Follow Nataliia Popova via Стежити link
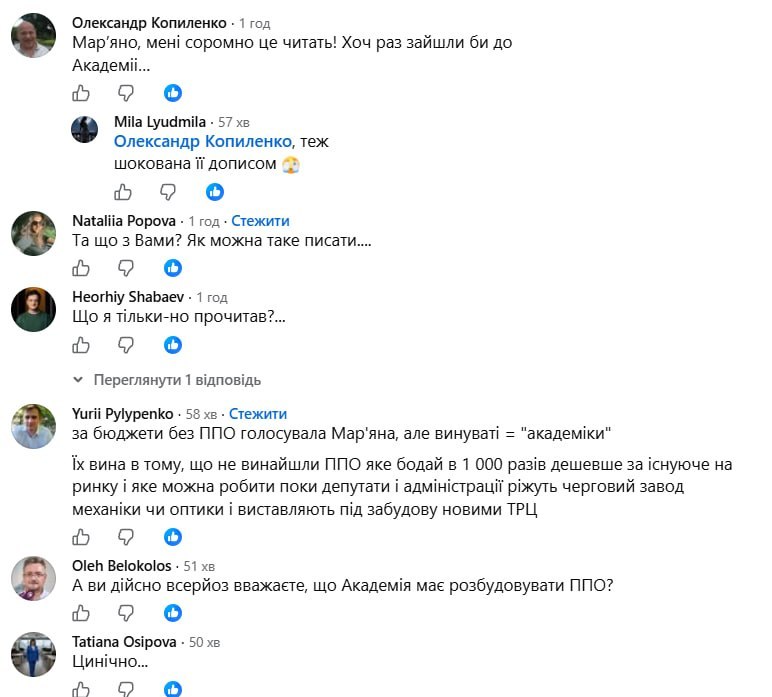Viewport: 772px width, 697px height. tap(260, 221)
